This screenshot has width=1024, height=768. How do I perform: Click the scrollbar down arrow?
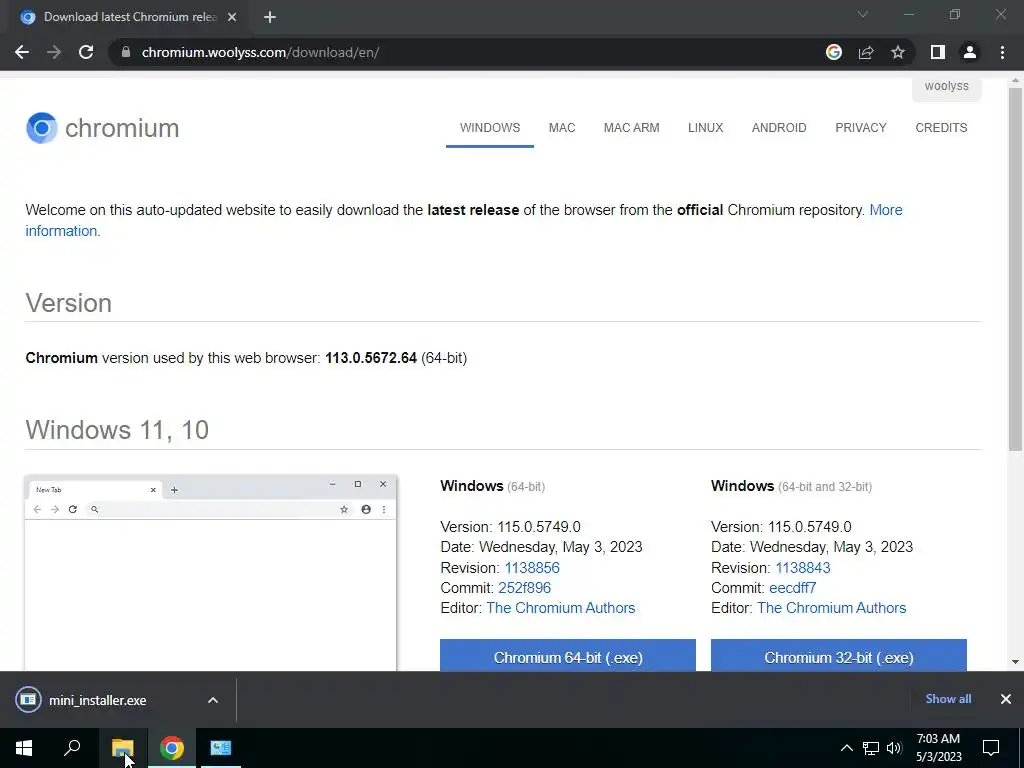(1015, 662)
